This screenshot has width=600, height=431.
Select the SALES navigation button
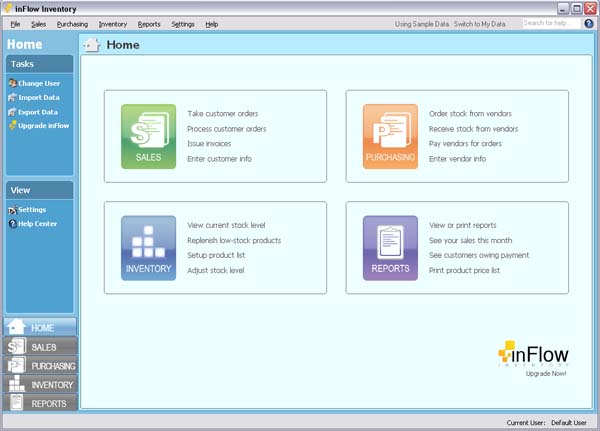[40, 346]
